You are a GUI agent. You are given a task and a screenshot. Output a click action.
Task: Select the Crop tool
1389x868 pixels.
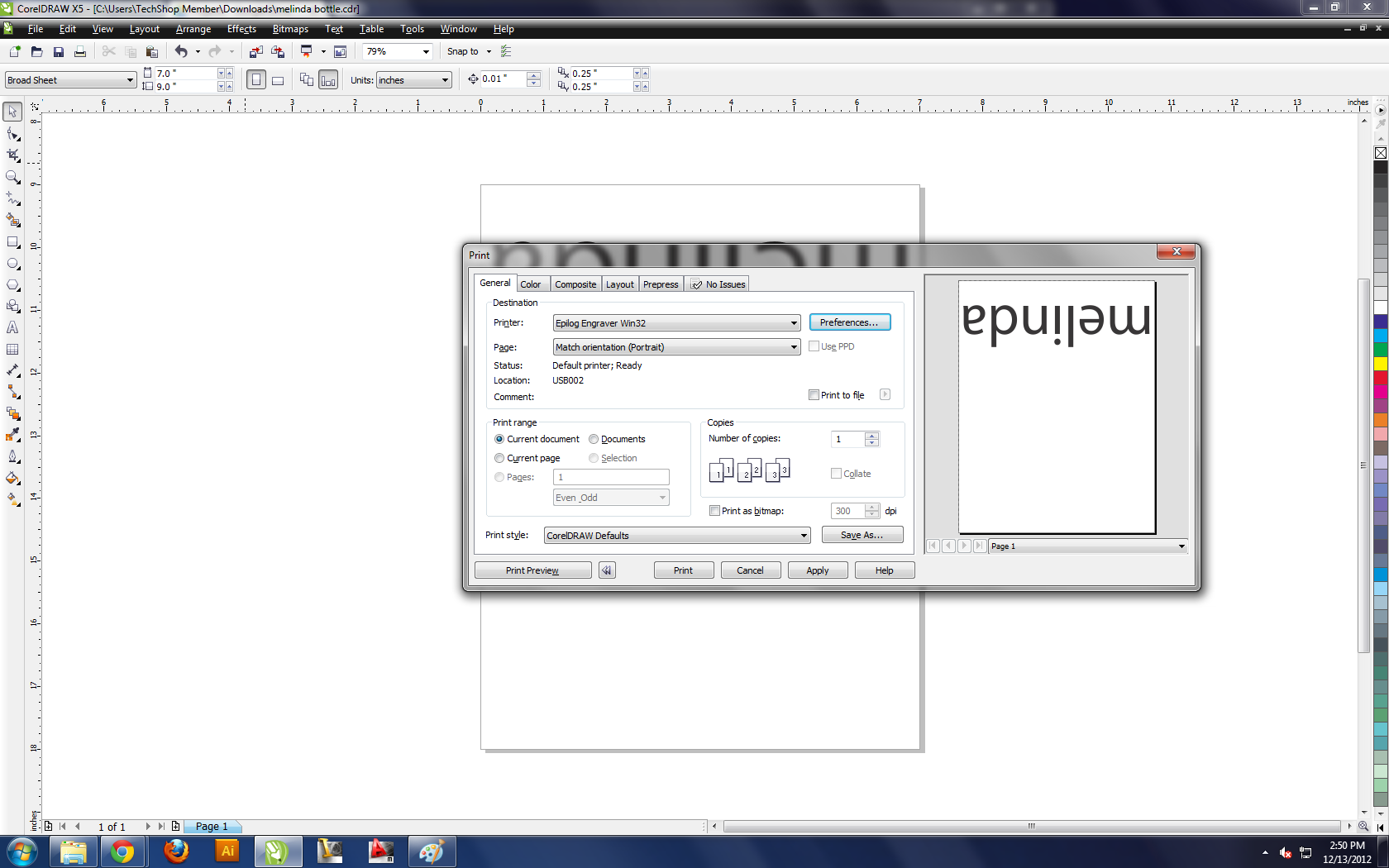click(12, 155)
